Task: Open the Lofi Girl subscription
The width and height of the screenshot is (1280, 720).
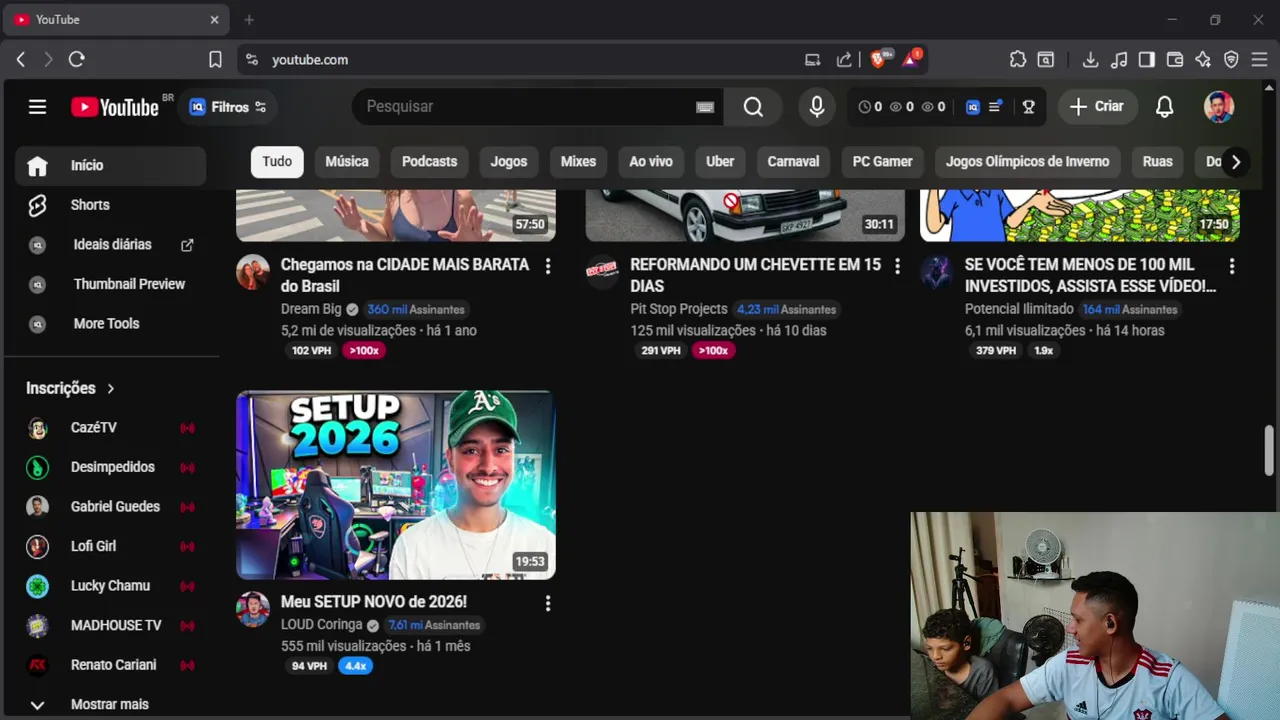Action: click(110, 546)
